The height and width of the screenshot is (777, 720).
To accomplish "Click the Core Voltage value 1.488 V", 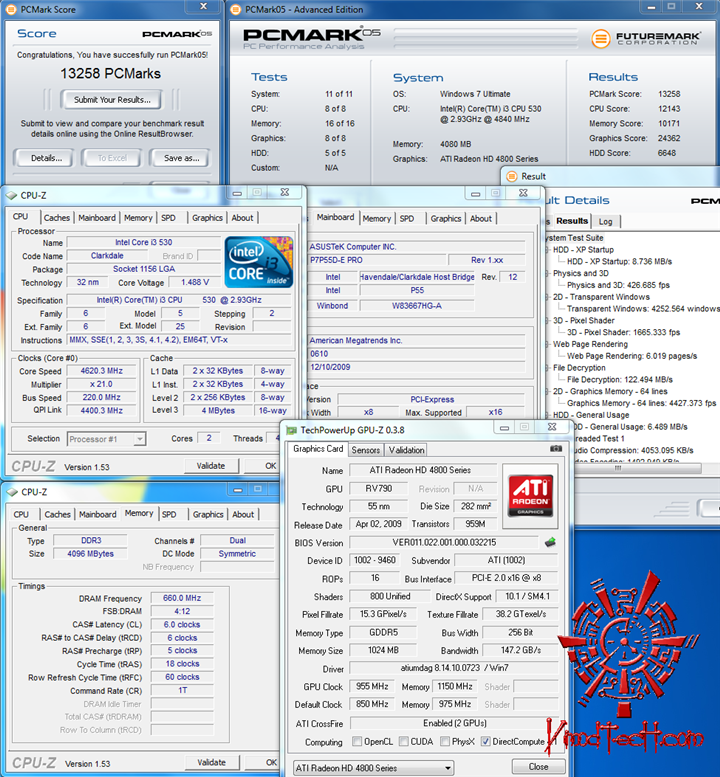I will click(x=195, y=282).
